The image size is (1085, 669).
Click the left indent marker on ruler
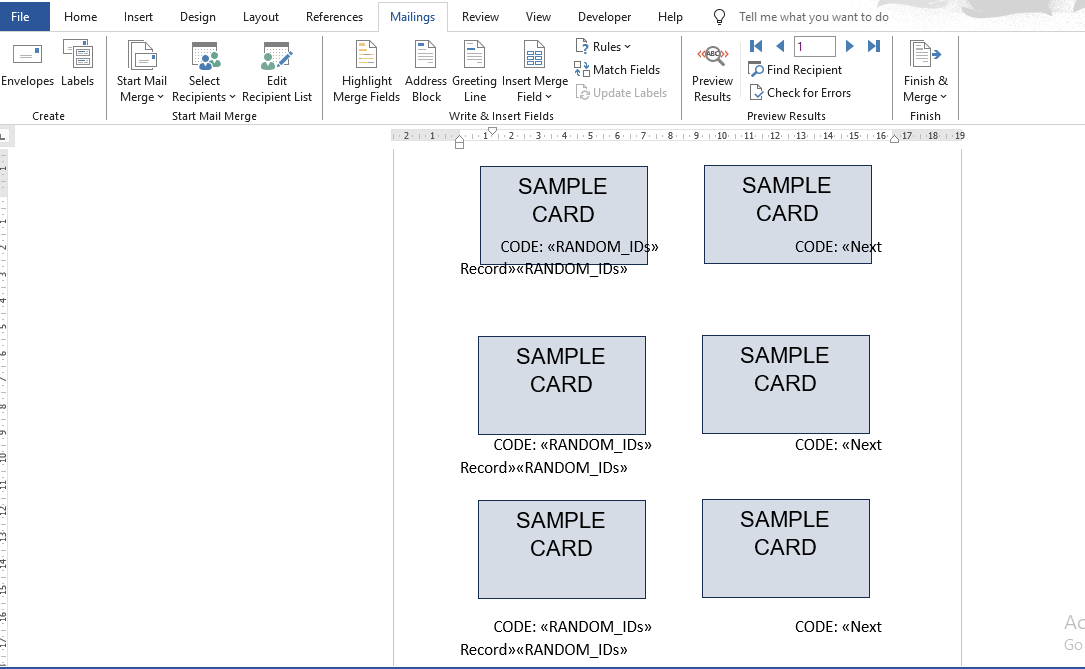459,143
